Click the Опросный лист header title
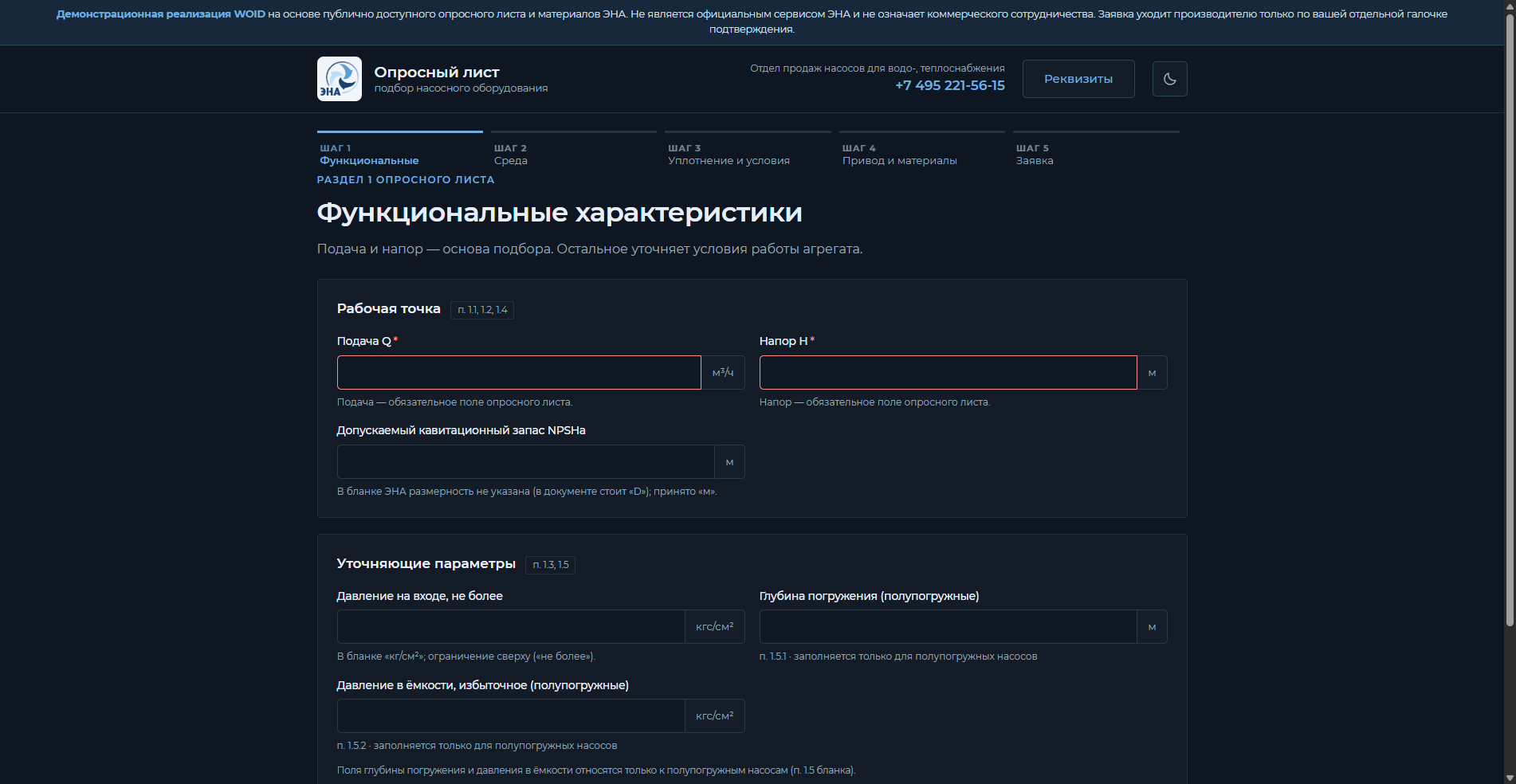This screenshot has width=1516, height=784. pyautogui.click(x=437, y=73)
